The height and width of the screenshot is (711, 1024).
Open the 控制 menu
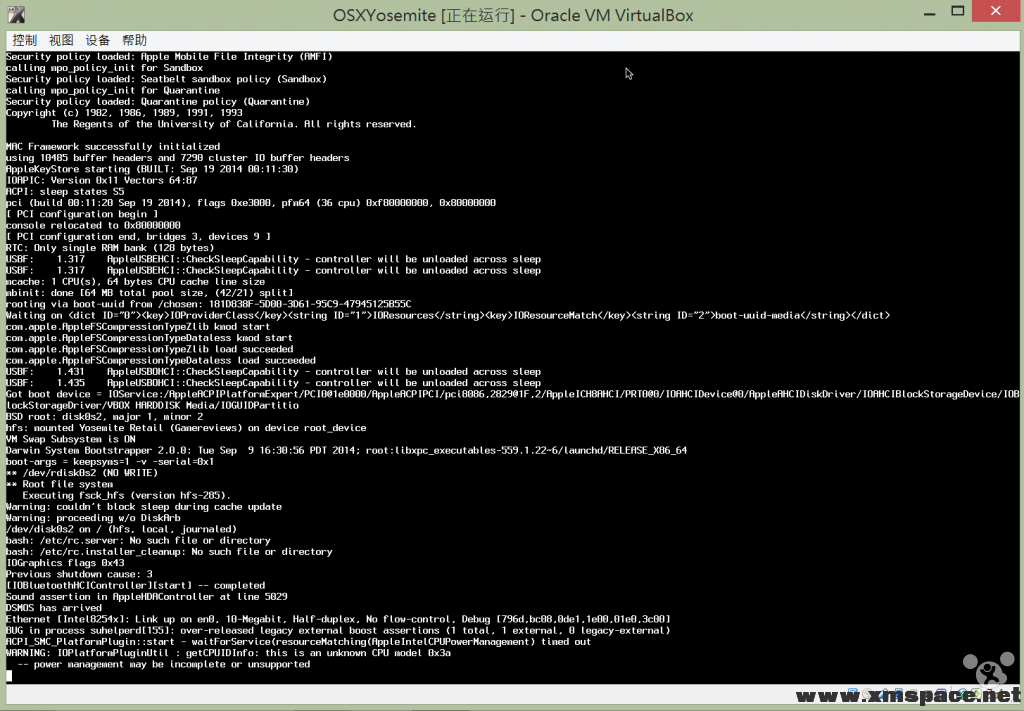pyautogui.click(x=25, y=40)
